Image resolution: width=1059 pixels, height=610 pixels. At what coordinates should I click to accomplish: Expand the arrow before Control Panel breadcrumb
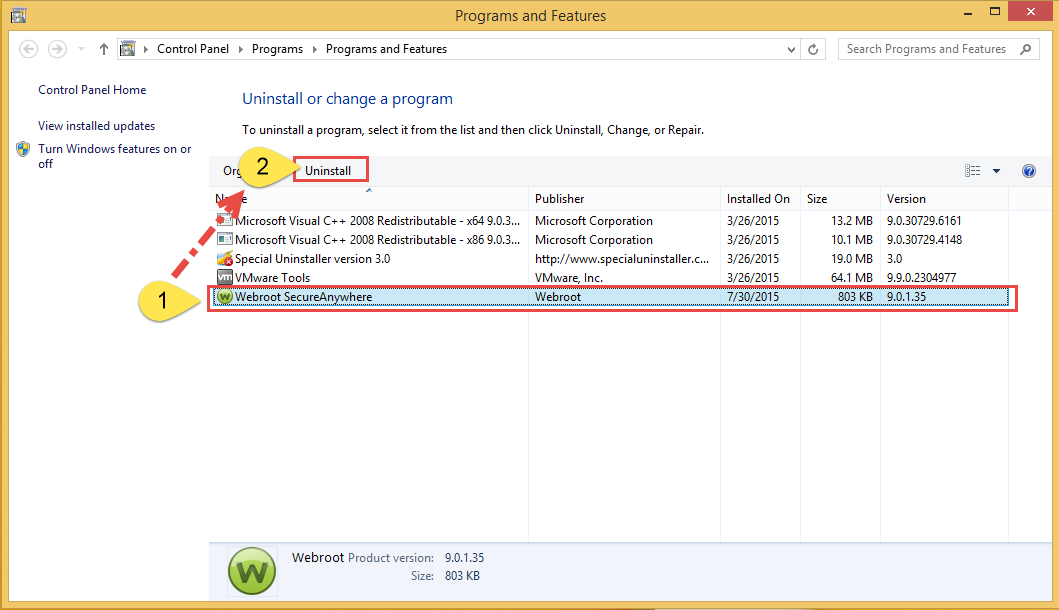[x=146, y=49]
